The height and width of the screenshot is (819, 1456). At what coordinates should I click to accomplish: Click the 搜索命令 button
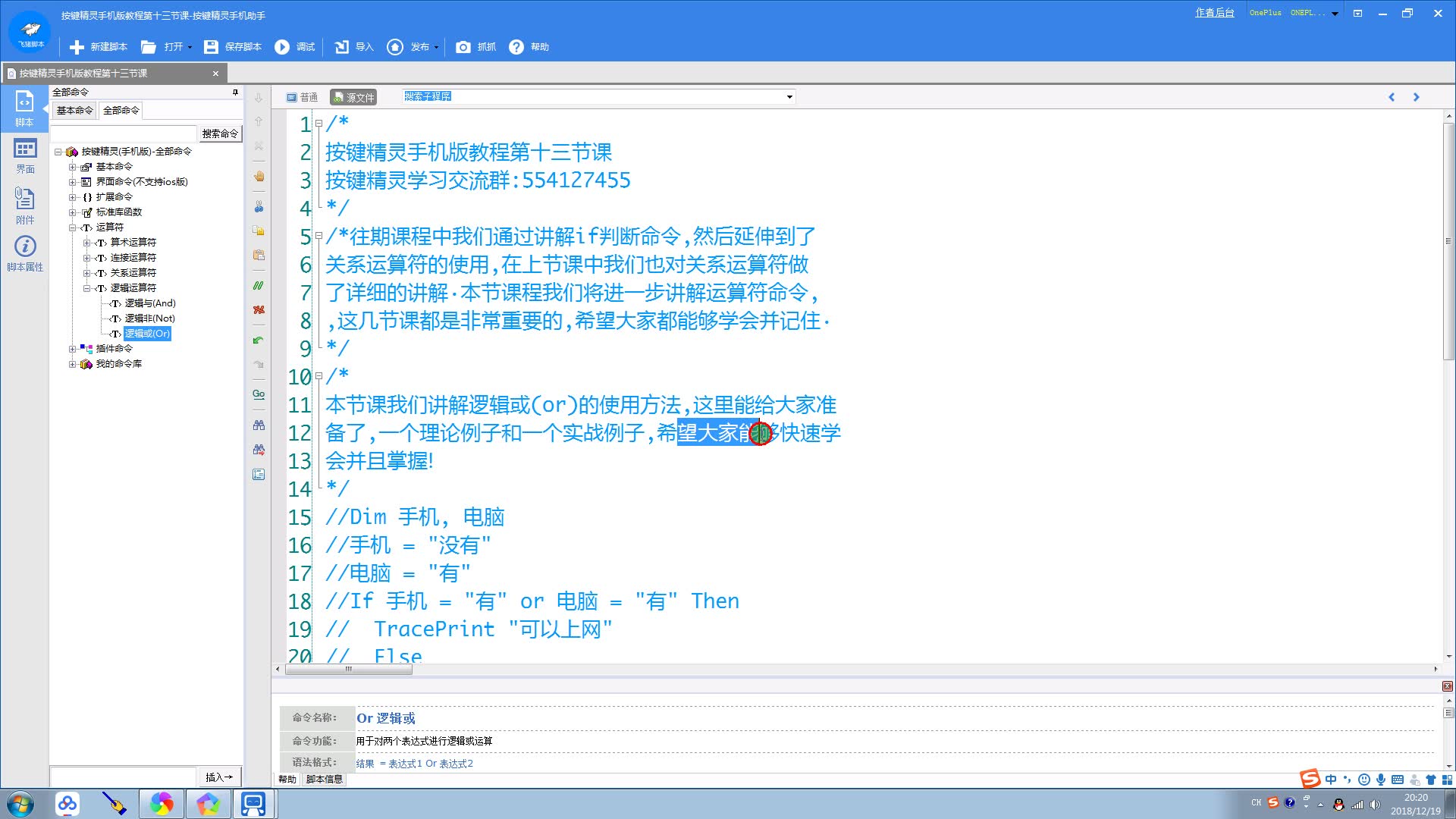tap(220, 133)
